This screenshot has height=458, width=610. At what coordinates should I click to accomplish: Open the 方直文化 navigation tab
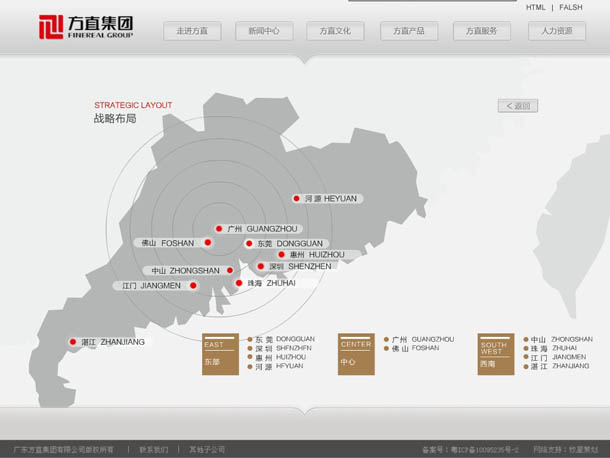click(x=335, y=31)
